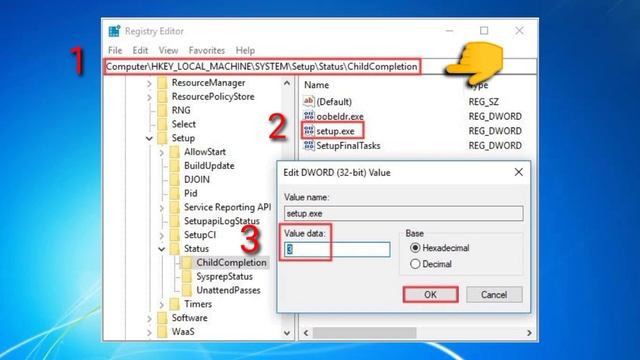Click the Select key folder icon
Image resolution: width=640 pixels, height=360 pixels.
click(x=162, y=124)
